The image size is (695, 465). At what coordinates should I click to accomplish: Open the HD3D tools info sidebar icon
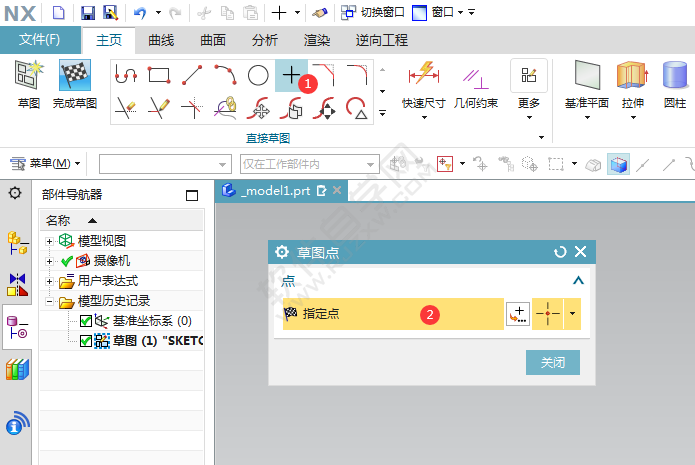(x=17, y=423)
